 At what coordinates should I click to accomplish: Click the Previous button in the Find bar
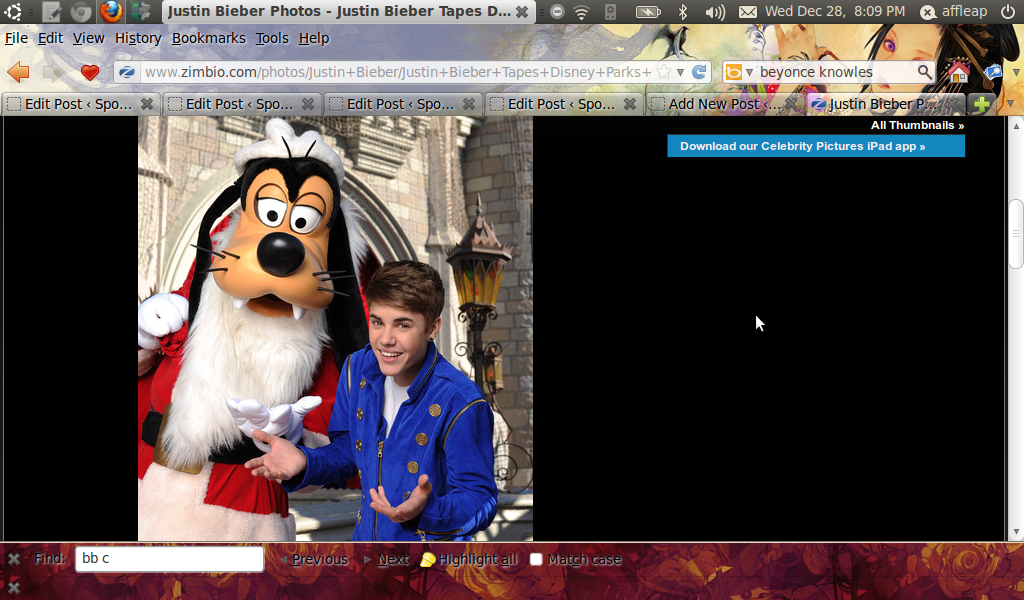pos(314,560)
